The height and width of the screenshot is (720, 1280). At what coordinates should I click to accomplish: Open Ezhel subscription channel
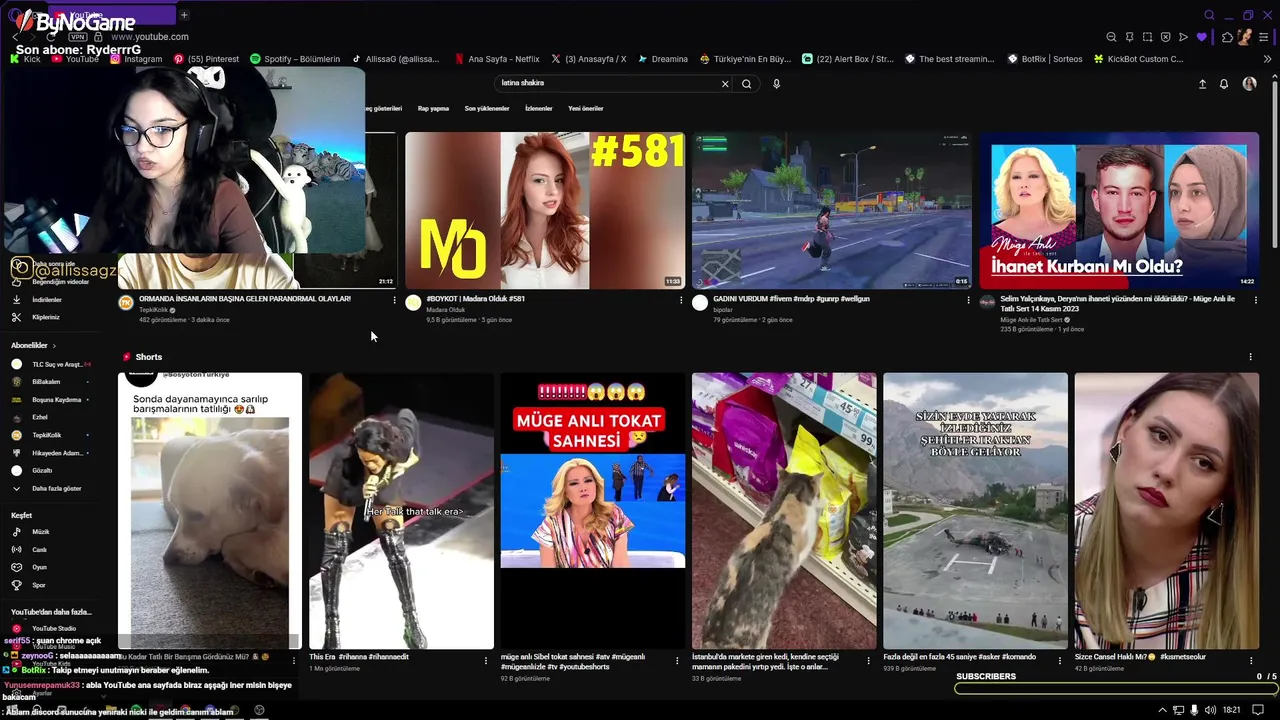pyautogui.click(x=40, y=417)
